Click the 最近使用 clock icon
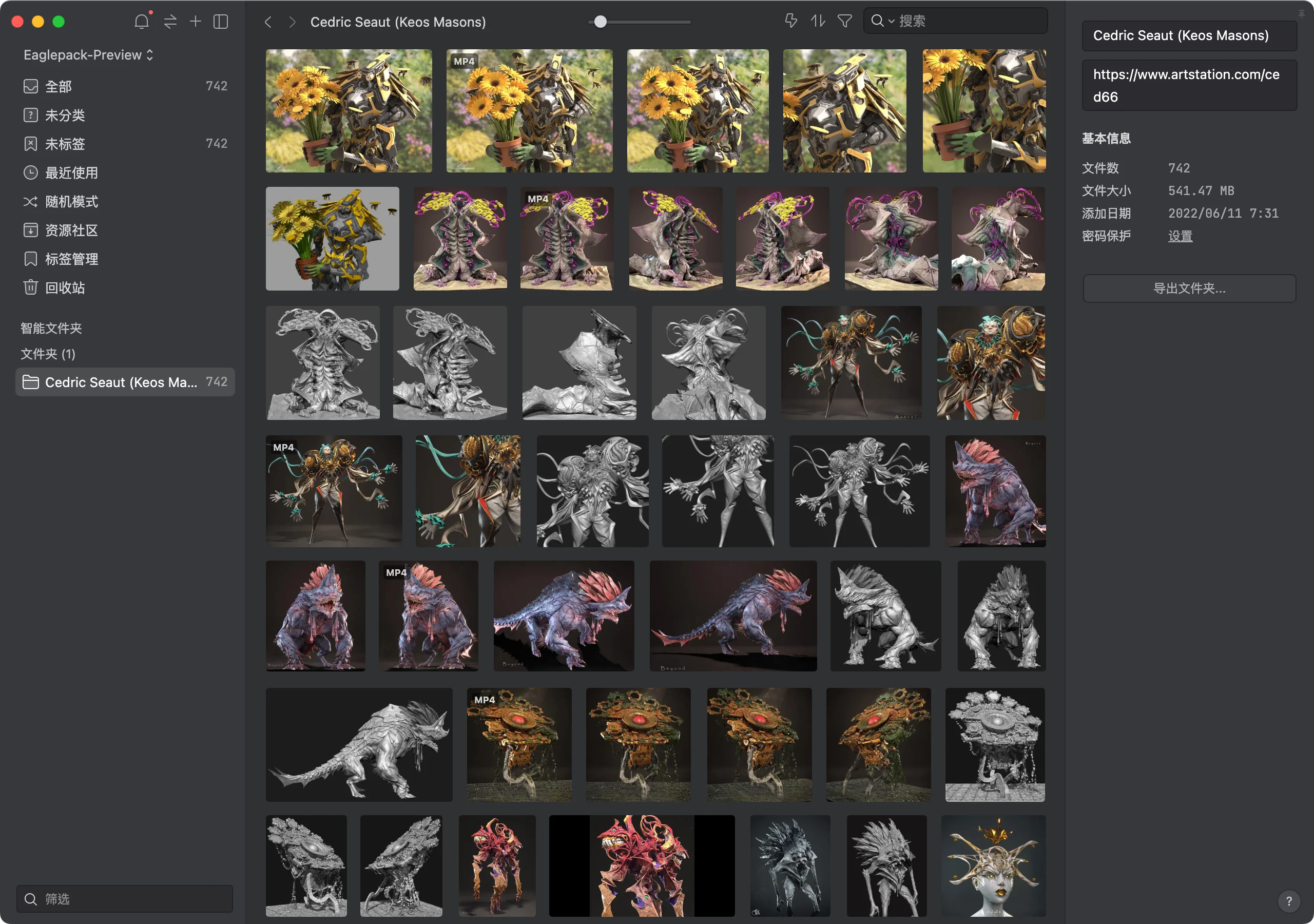Image resolution: width=1314 pixels, height=924 pixels. click(30, 172)
